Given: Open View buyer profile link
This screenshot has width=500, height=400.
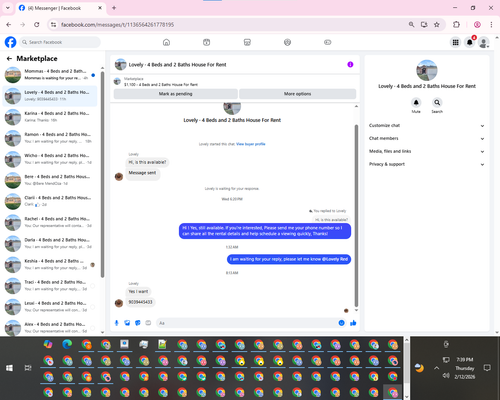Looking at the screenshot, I should pyautogui.click(x=251, y=144).
